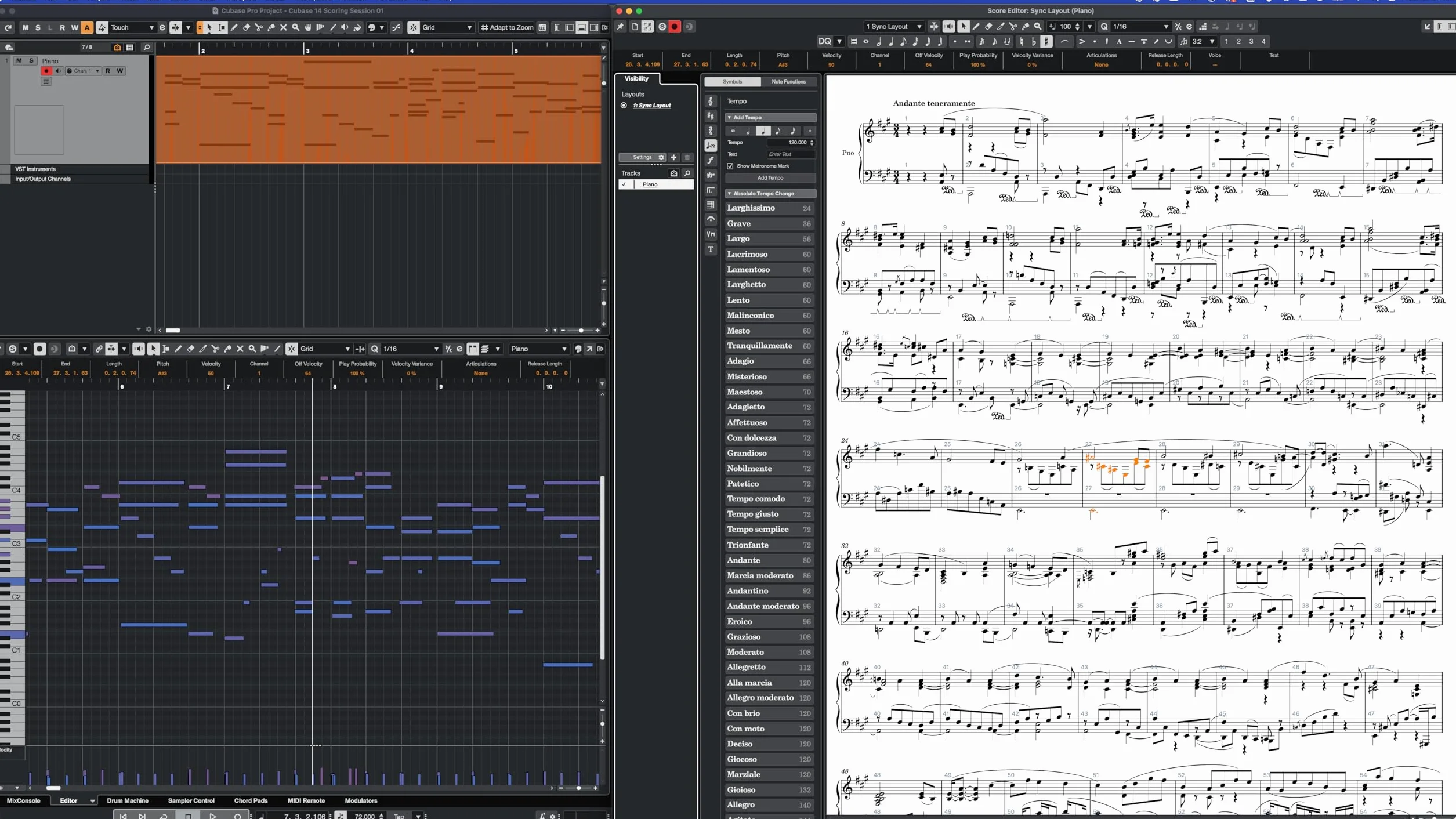Open Key Editor 1/16 quantize dropdown
Screen dimensions: 1456x819
(x=411, y=349)
